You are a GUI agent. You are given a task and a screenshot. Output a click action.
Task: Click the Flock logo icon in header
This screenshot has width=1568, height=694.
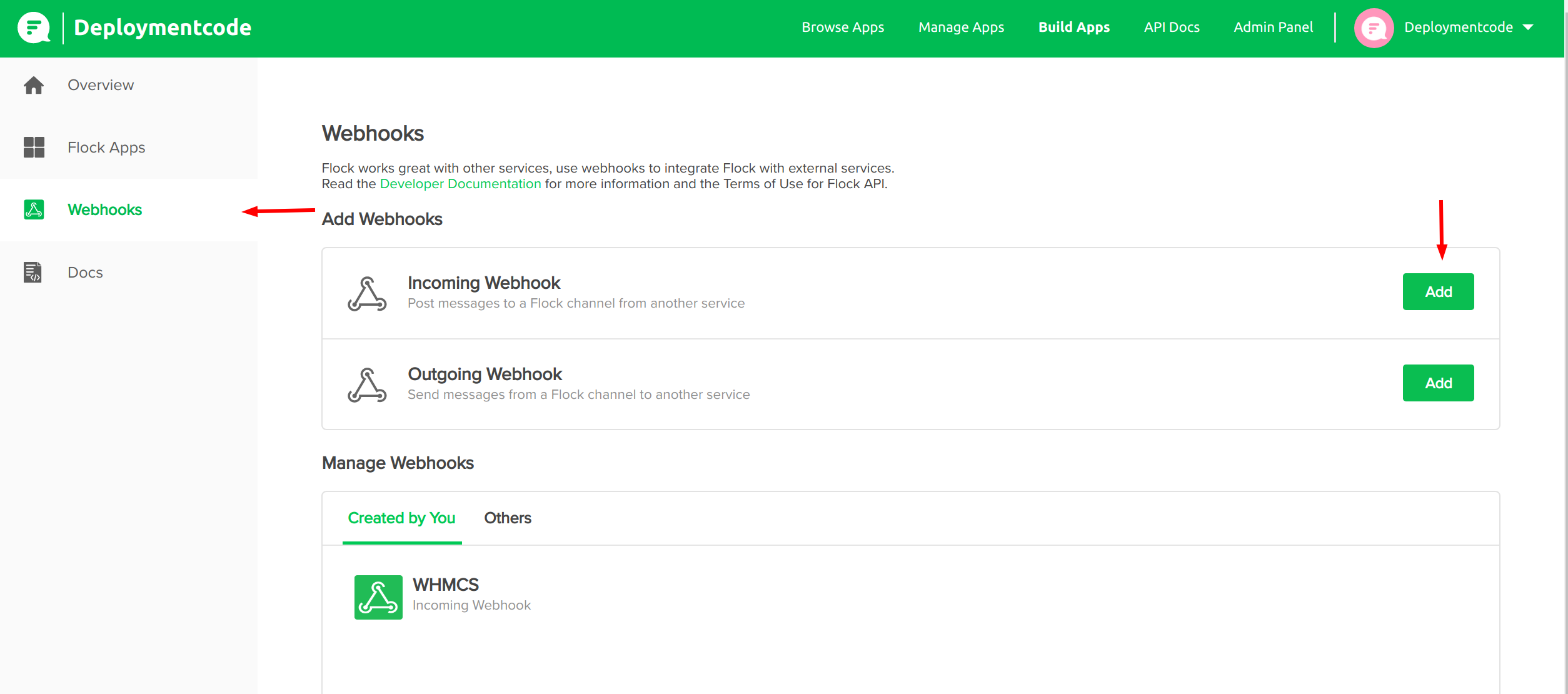34,28
